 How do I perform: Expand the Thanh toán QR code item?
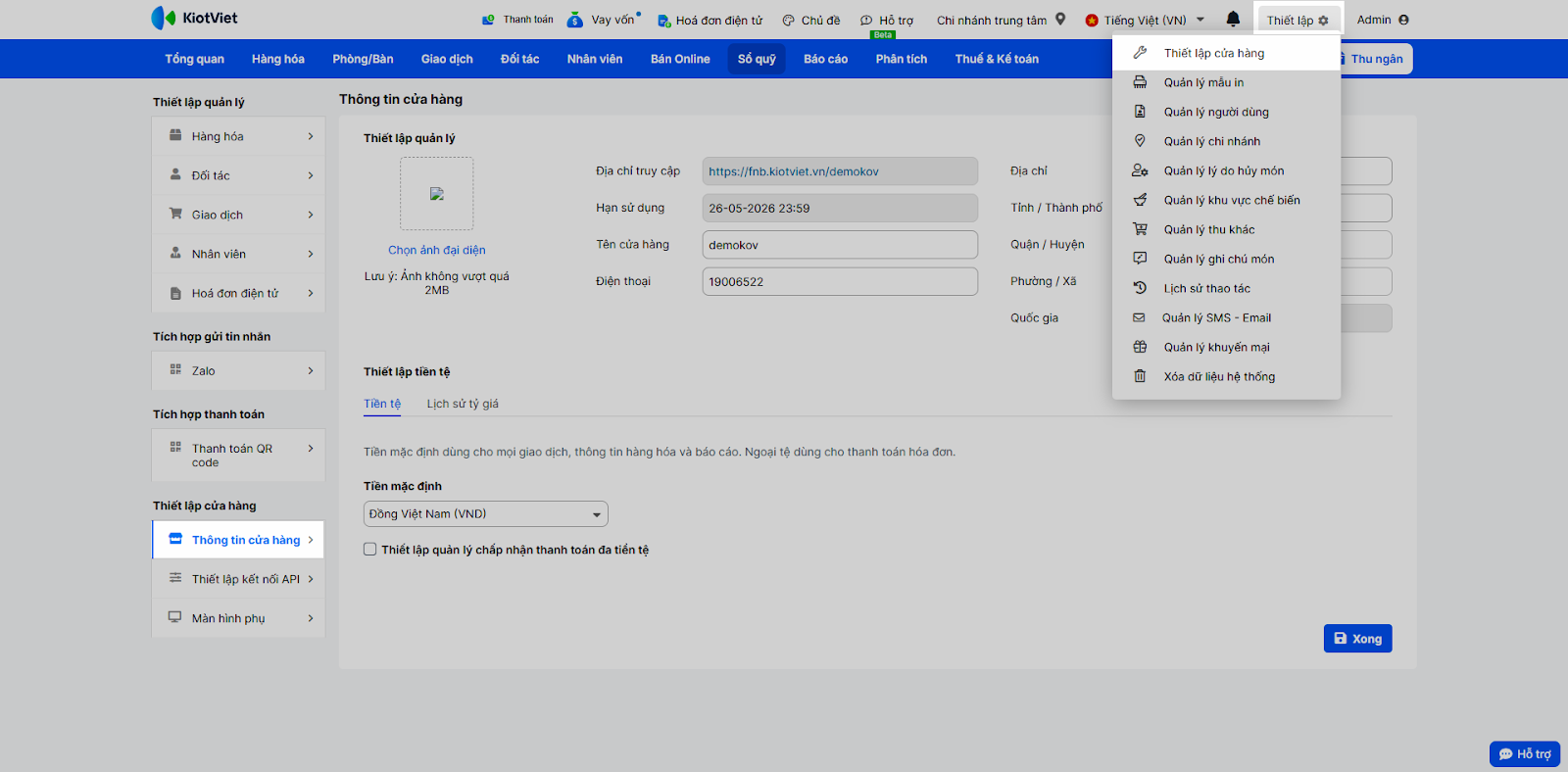point(238,456)
